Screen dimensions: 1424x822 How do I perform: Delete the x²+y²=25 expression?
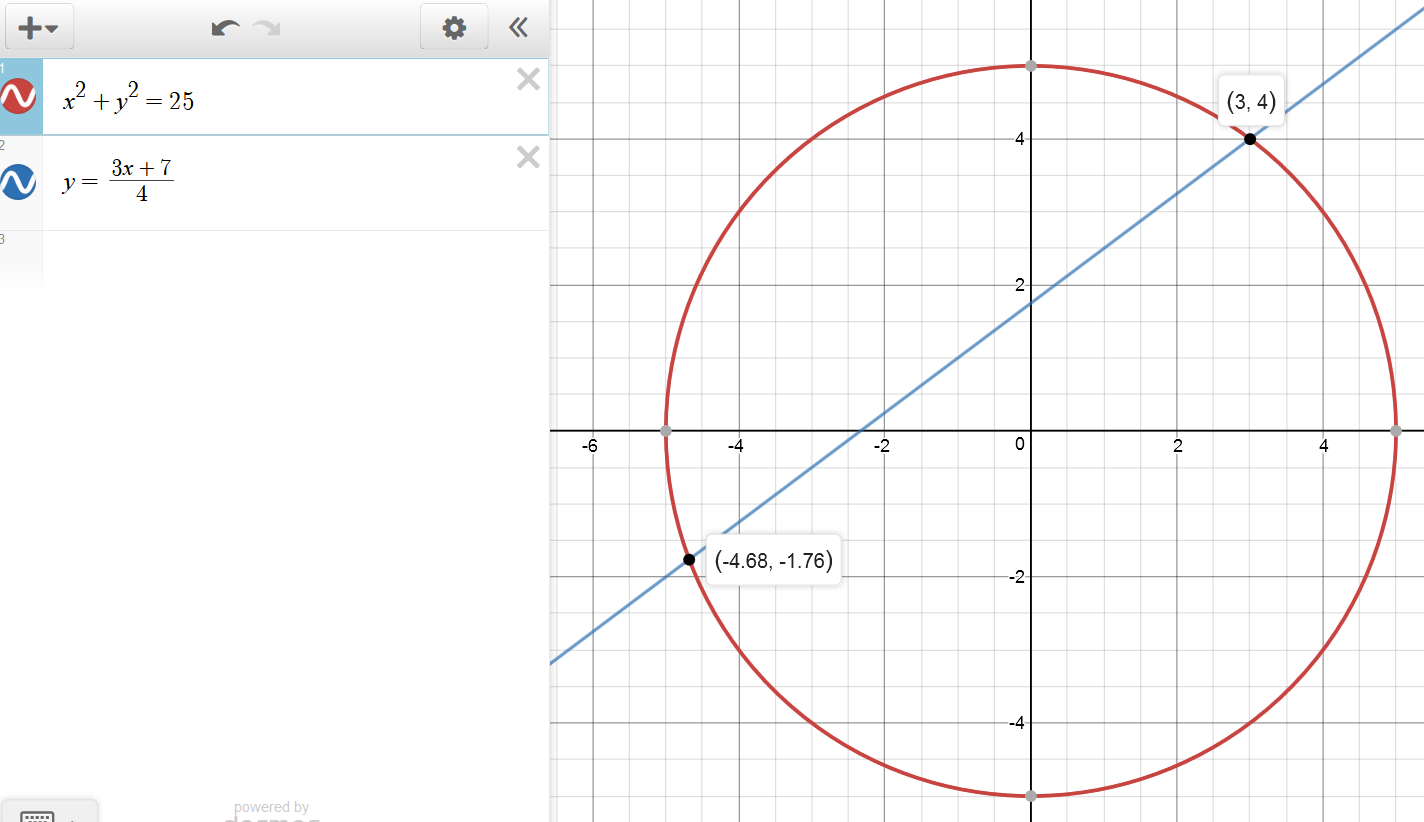528,80
